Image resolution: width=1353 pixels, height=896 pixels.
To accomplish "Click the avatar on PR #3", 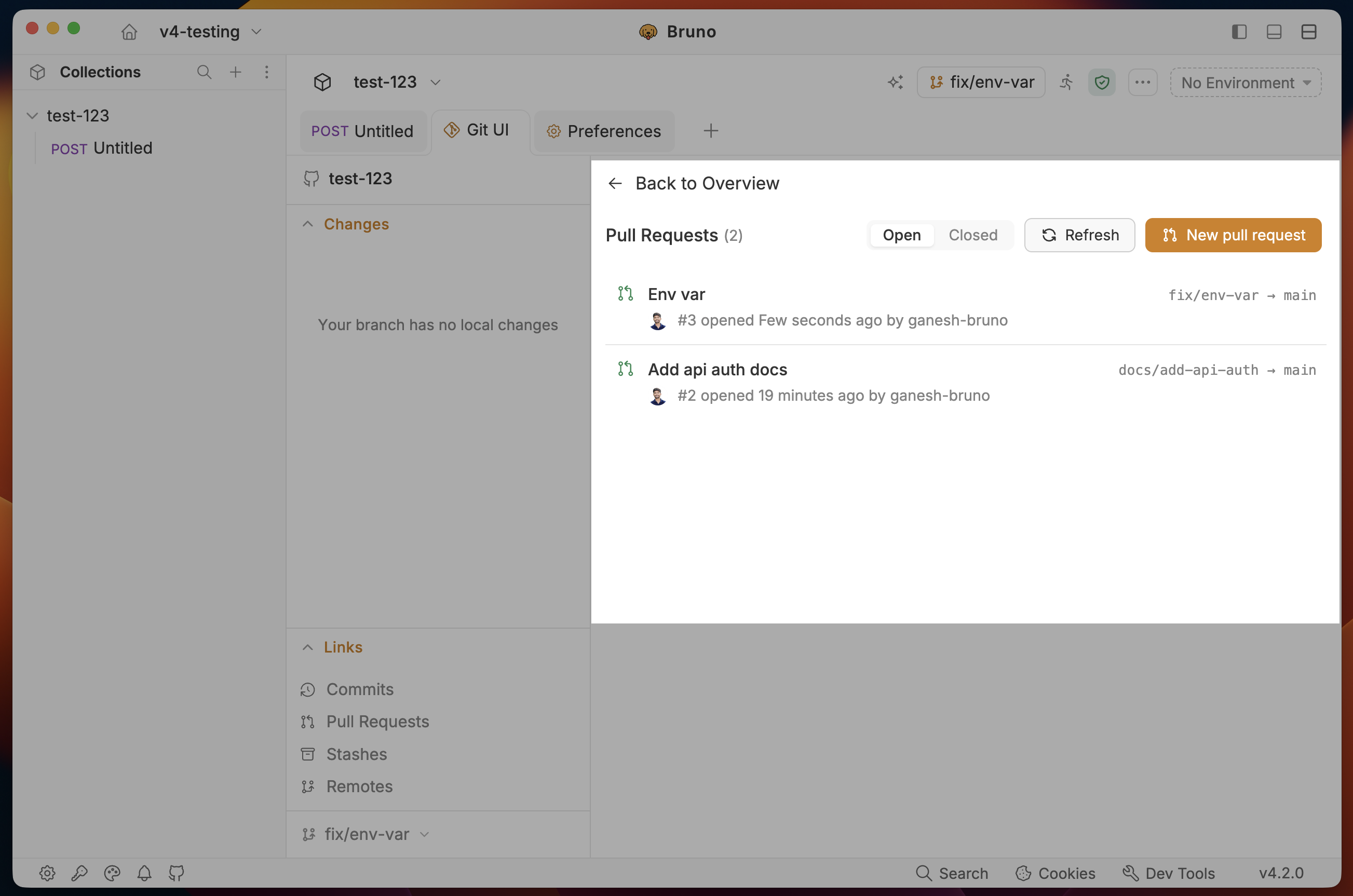I will (x=658, y=321).
